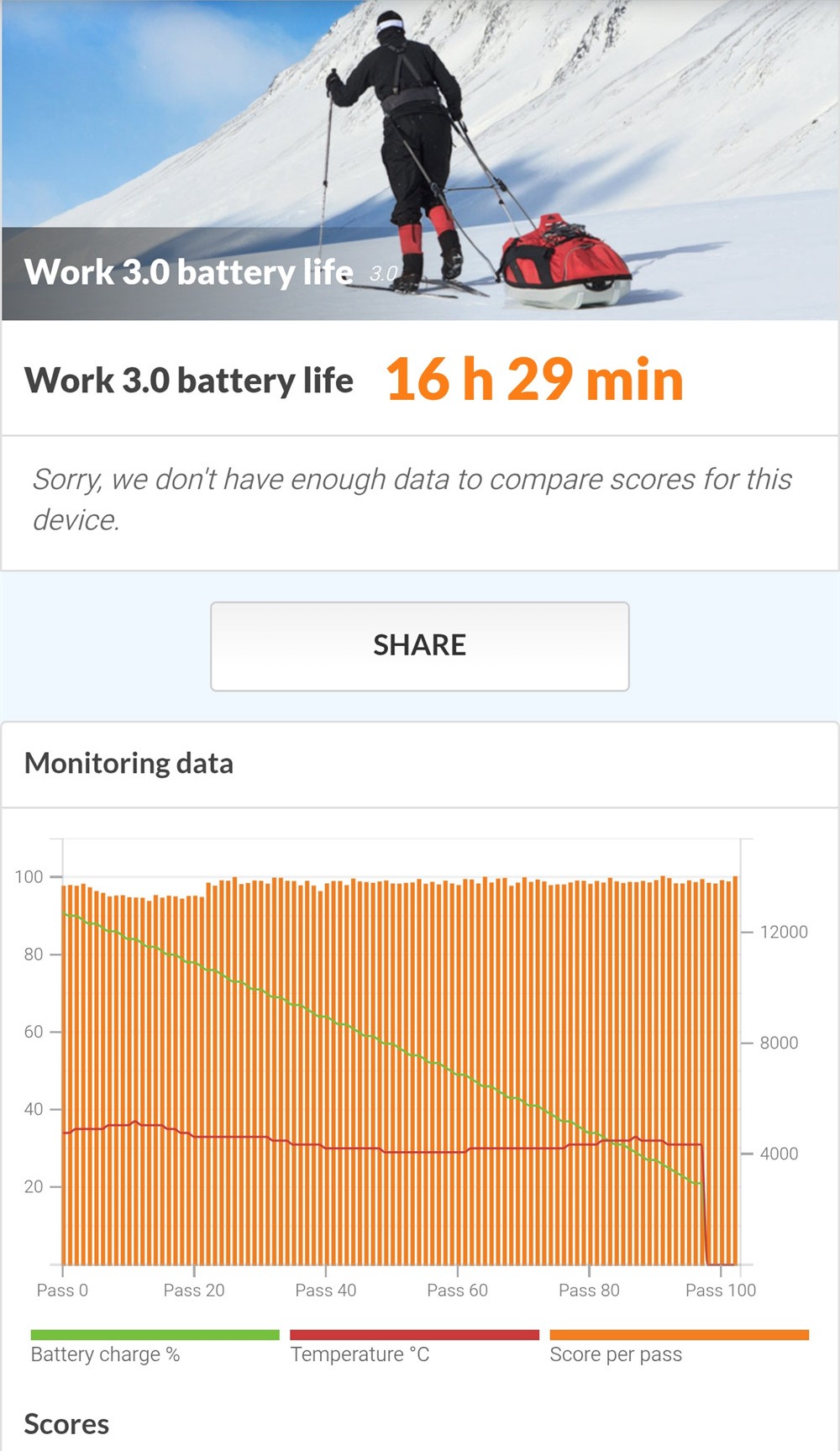The width and height of the screenshot is (840, 1451).
Task: Click the Monitoring data heading
Action: (x=129, y=763)
